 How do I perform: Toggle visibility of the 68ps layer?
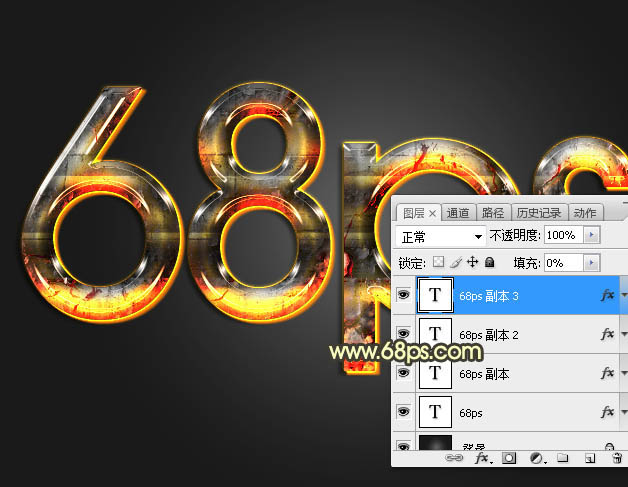403,411
